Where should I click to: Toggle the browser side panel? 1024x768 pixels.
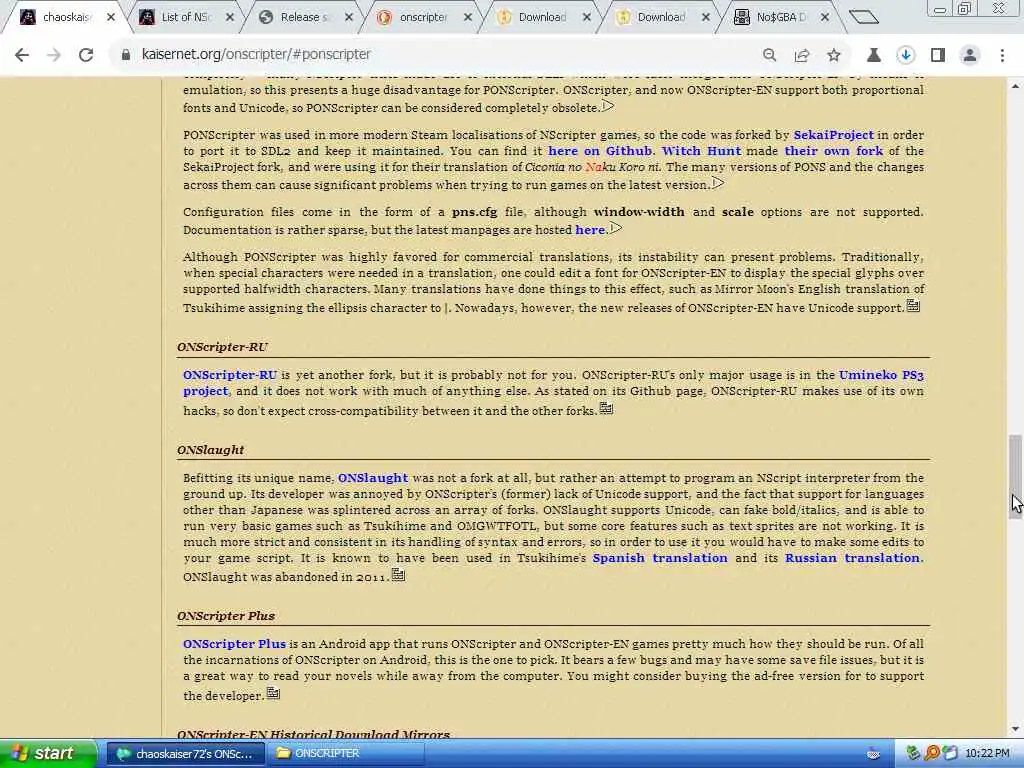(x=938, y=55)
